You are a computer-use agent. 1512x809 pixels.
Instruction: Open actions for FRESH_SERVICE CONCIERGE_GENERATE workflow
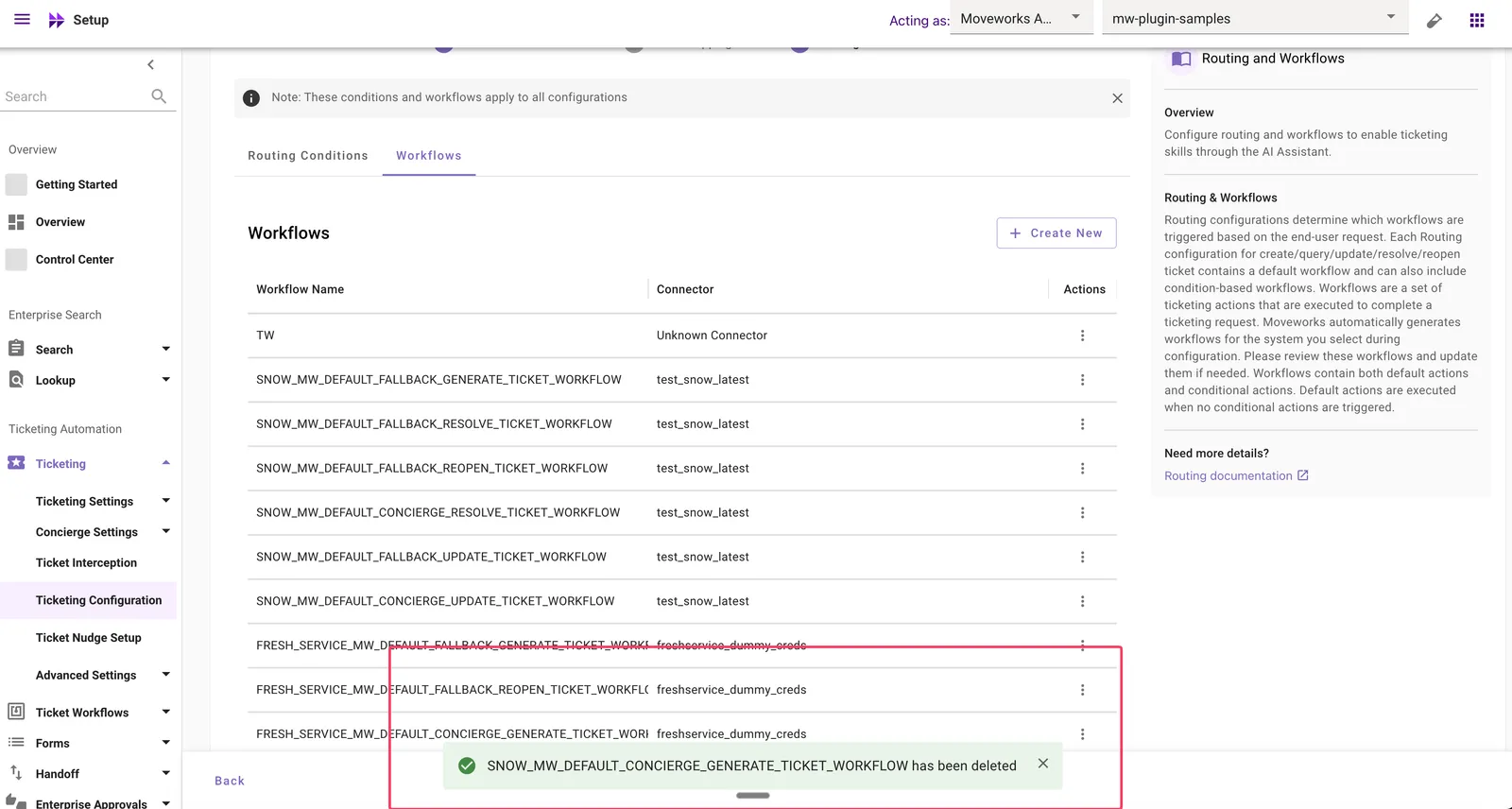tap(1082, 734)
